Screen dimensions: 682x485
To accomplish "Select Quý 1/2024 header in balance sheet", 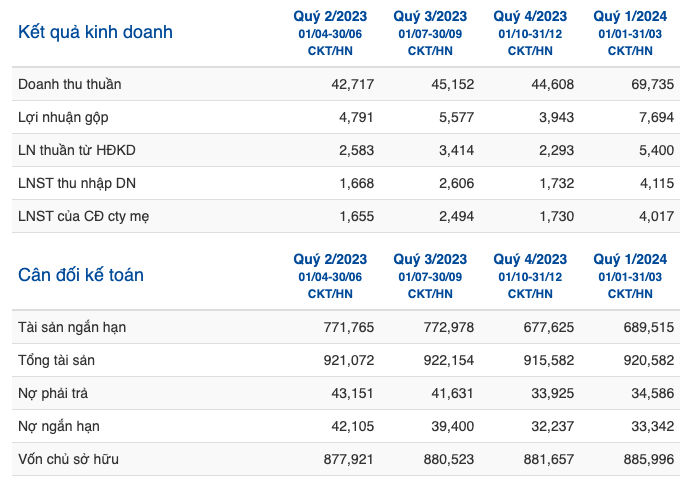I will (x=630, y=260).
